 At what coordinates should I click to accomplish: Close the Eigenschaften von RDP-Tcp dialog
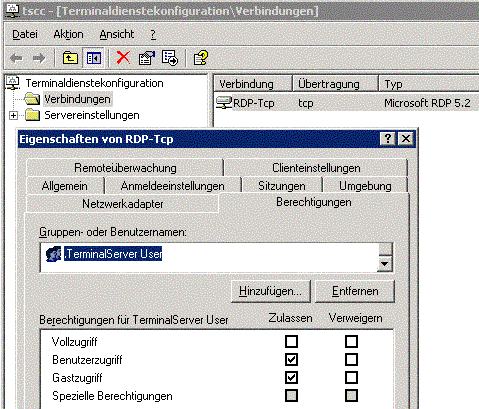(406, 139)
